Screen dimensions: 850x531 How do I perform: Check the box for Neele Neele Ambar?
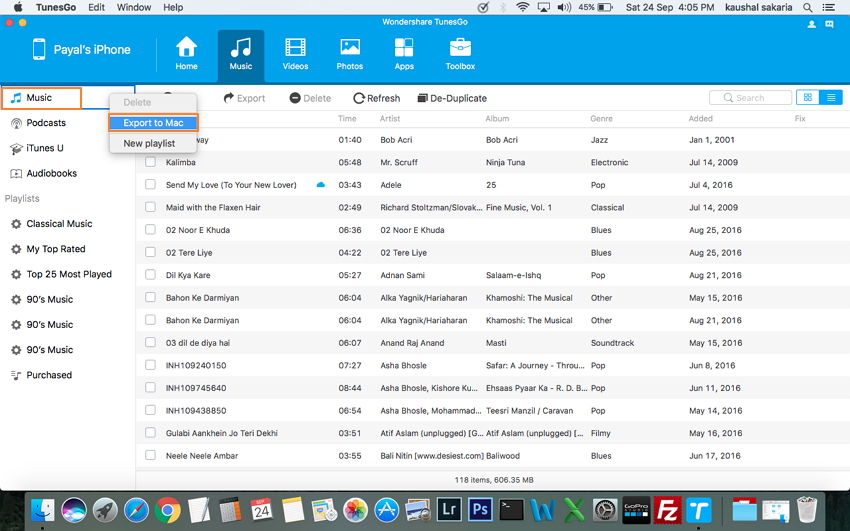(150, 455)
